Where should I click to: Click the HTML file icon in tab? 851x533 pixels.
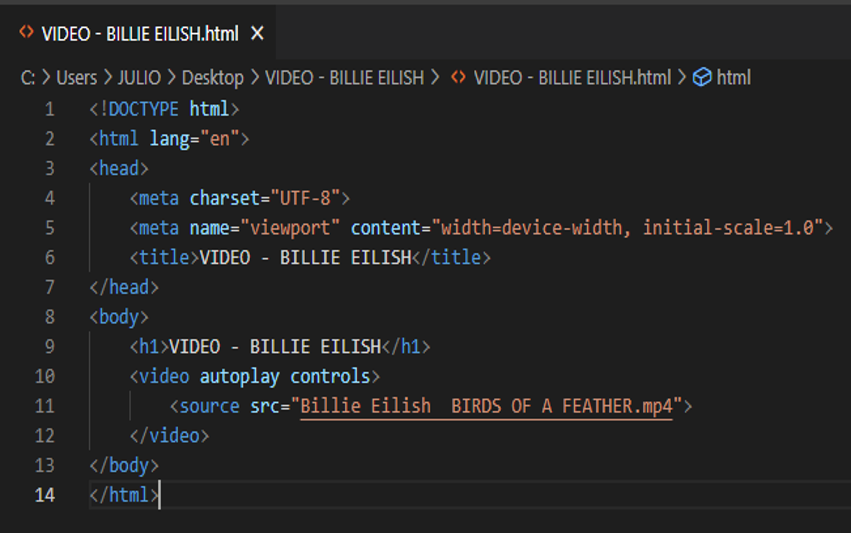click(x=26, y=34)
